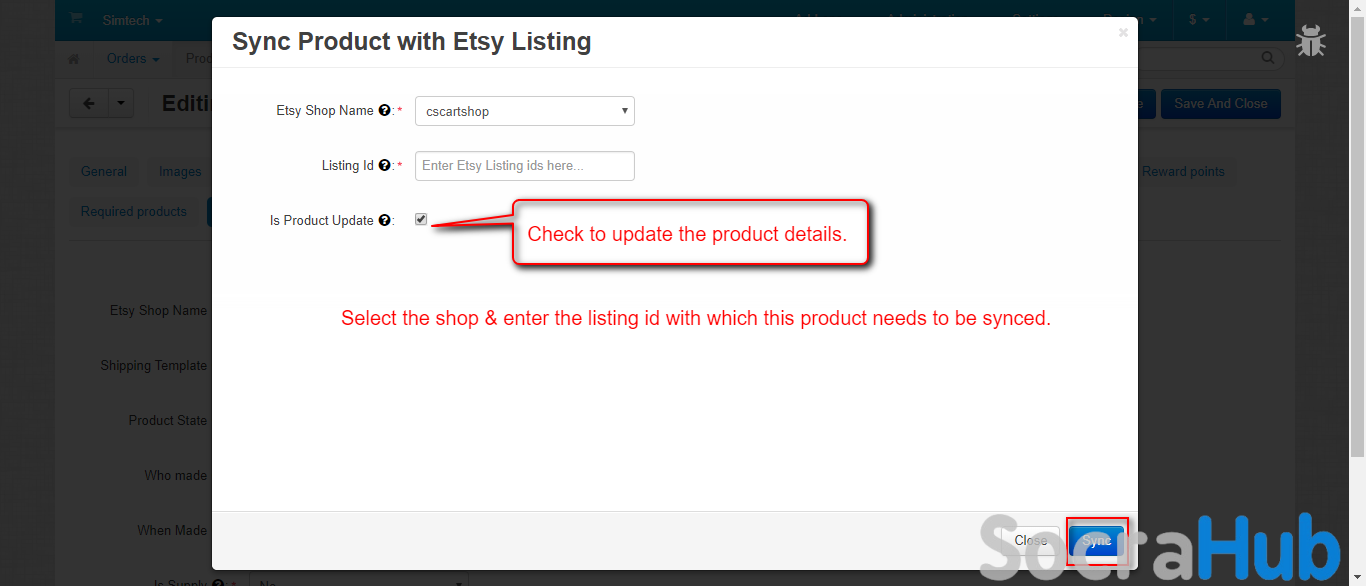Expand the Simtech store selector
The height and width of the screenshot is (586, 1366).
click(x=132, y=20)
